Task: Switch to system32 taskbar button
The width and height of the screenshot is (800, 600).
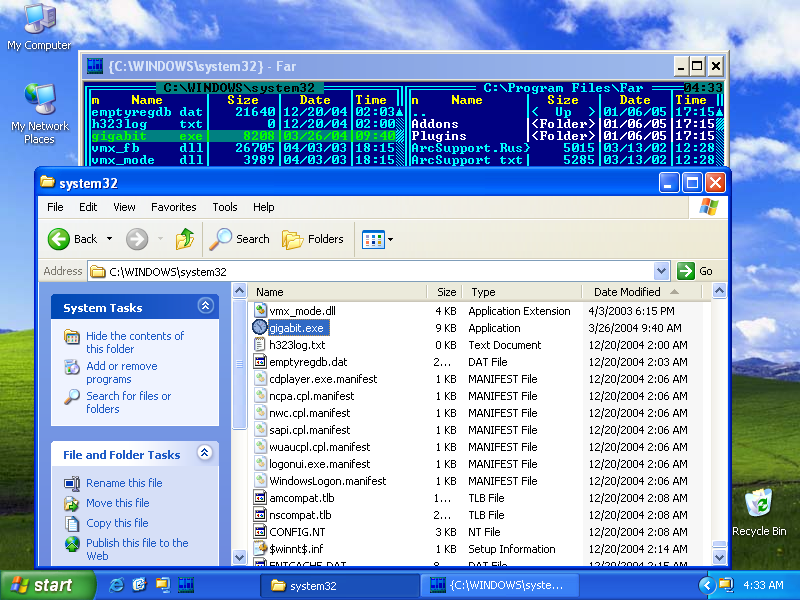Action: [x=340, y=586]
